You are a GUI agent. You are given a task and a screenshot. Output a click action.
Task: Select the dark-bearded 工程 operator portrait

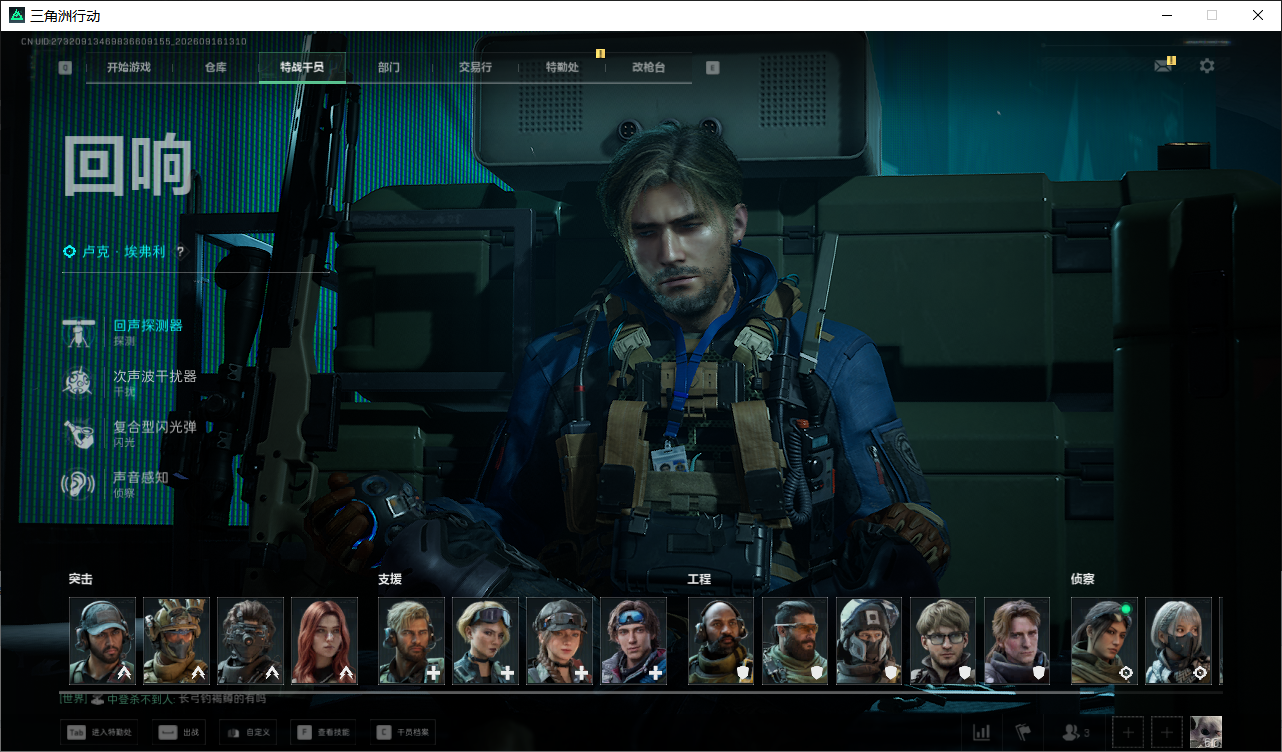point(795,641)
